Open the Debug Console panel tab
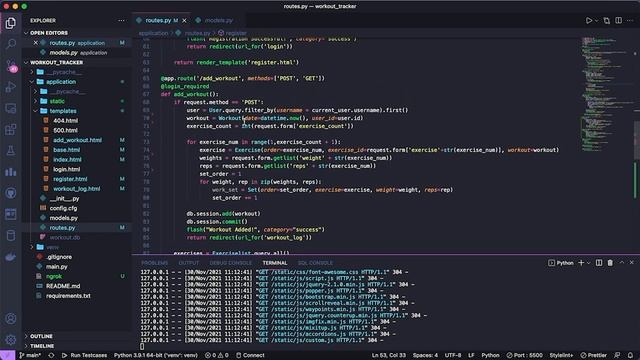The height and width of the screenshot is (360, 640). (231, 263)
